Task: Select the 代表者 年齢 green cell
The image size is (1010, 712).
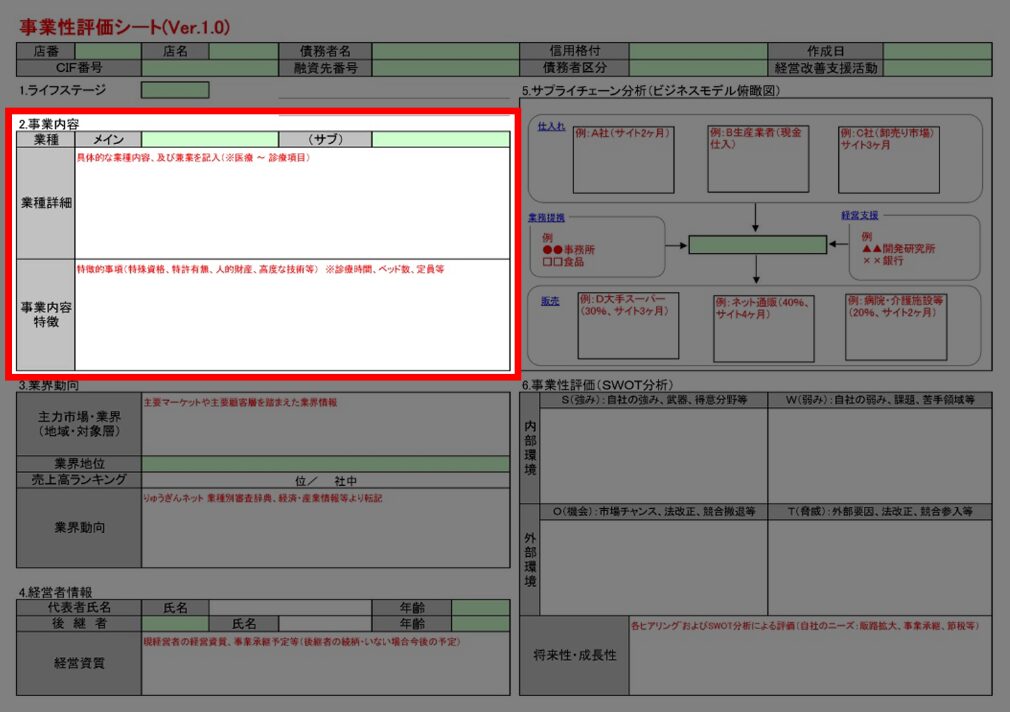Action: click(481, 608)
